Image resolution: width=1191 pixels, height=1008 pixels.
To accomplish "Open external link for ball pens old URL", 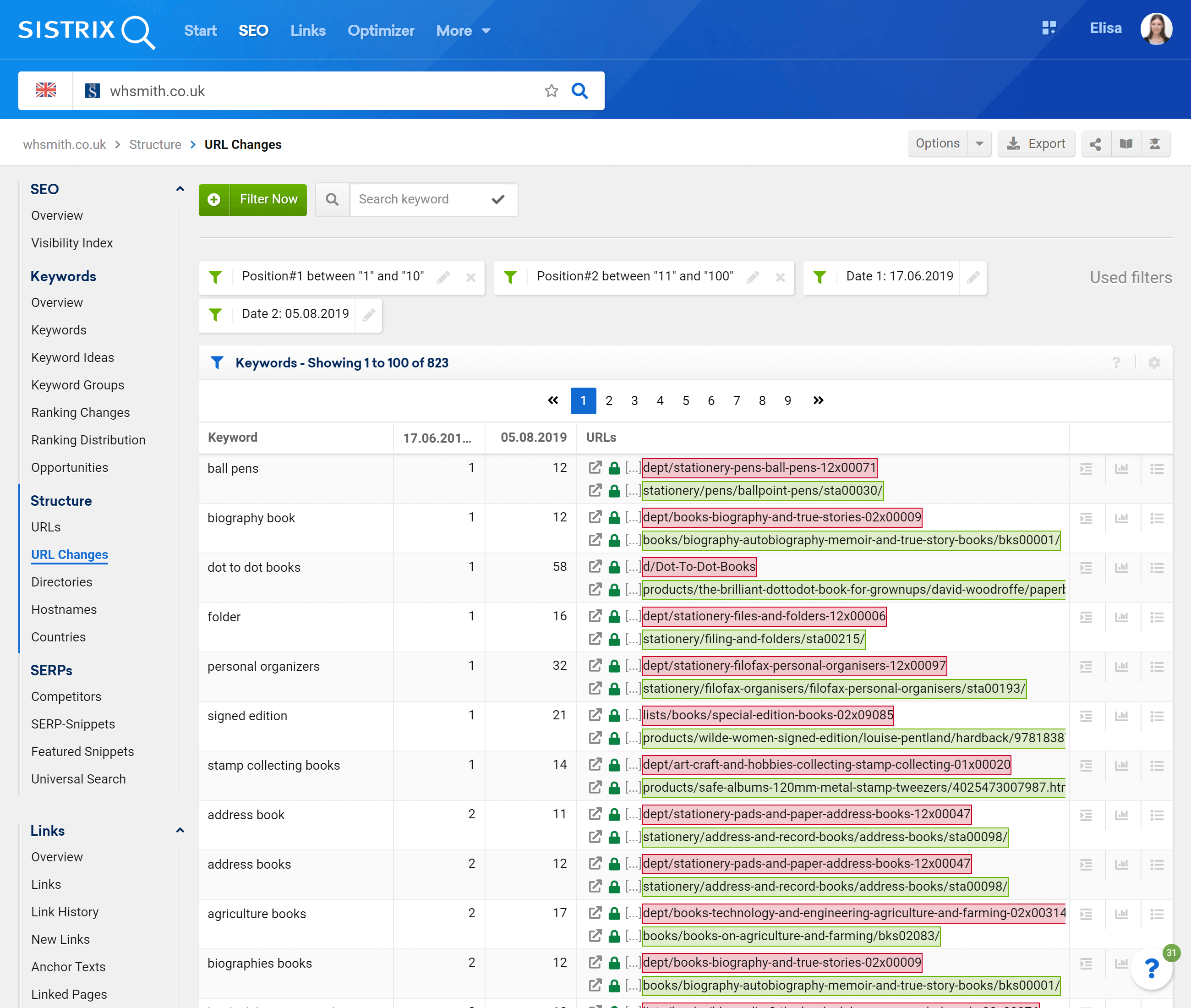I will click(x=595, y=468).
